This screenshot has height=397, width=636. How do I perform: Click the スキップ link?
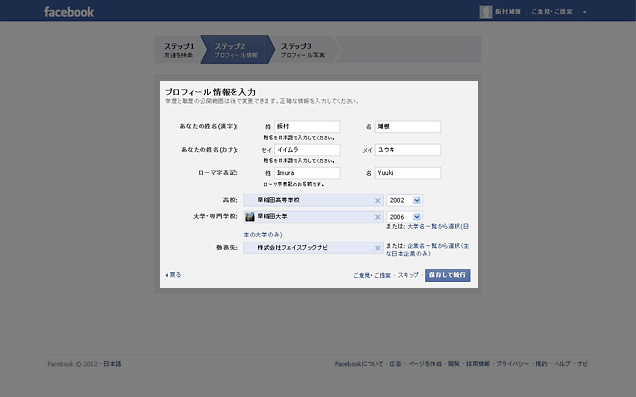(x=408, y=275)
